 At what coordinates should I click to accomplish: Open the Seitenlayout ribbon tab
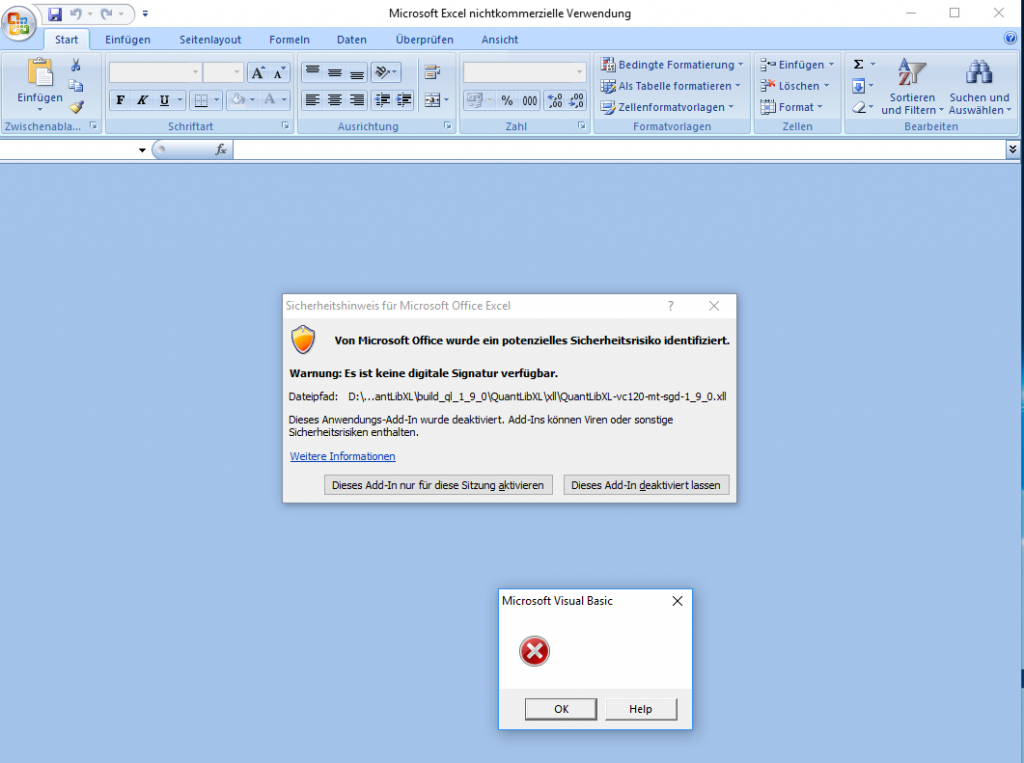pyautogui.click(x=210, y=40)
